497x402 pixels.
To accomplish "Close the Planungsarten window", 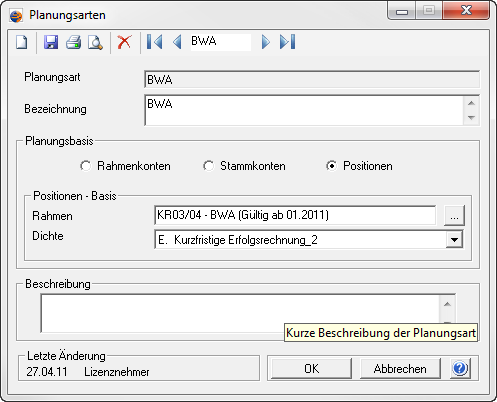I will click(466, 10).
